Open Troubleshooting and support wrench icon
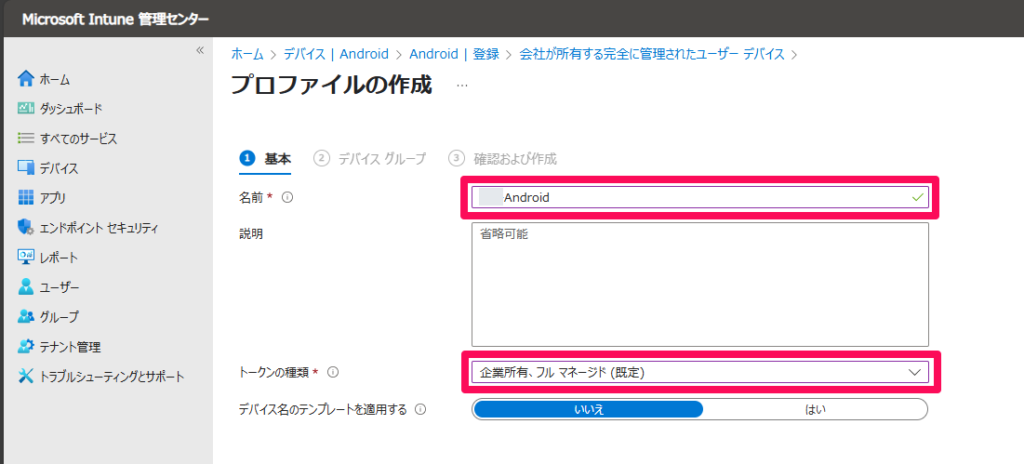Image resolution: width=1024 pixels, height=464 pixels. pos(26,376)
